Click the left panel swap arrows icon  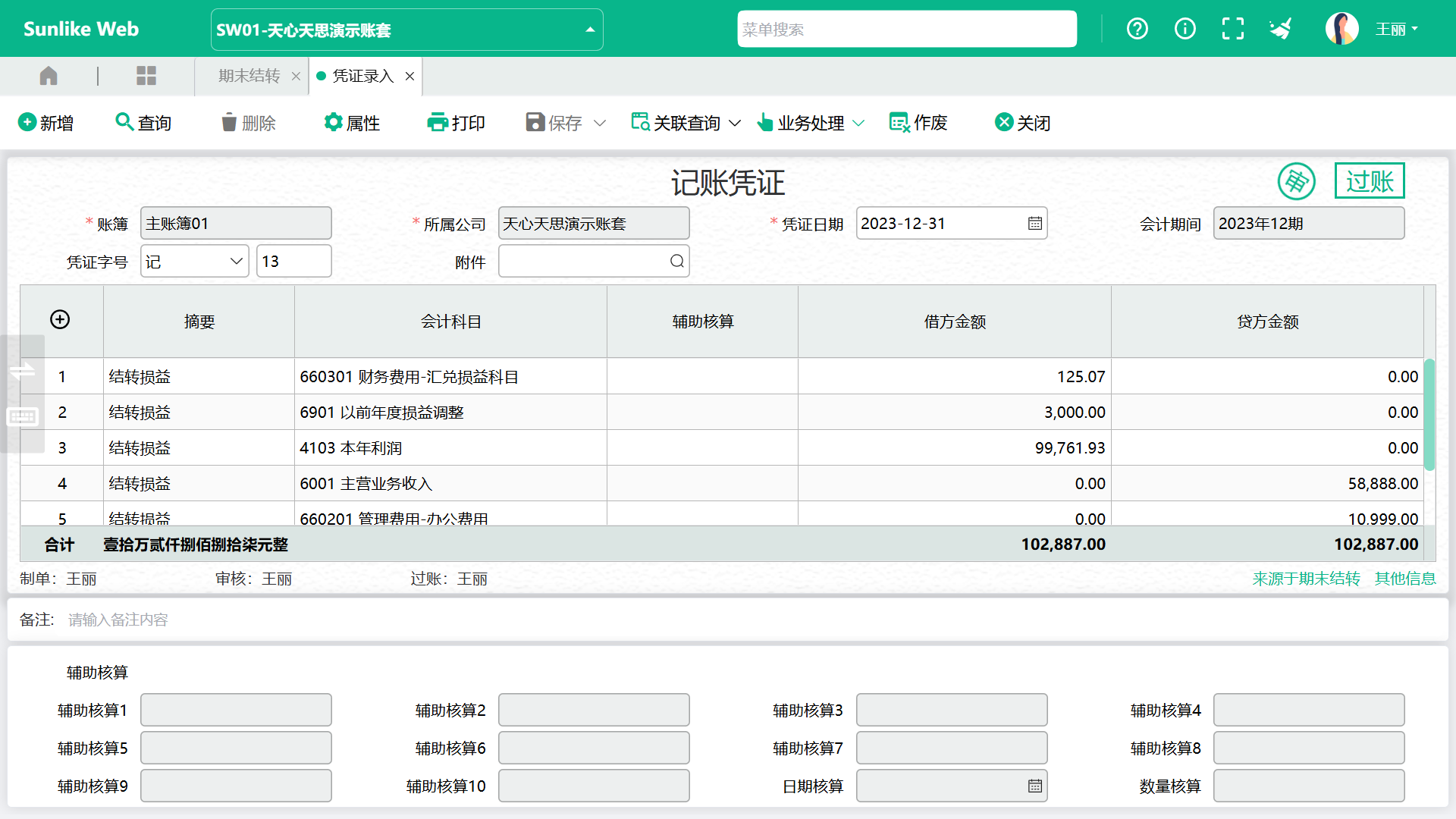(x=22, y=371)
